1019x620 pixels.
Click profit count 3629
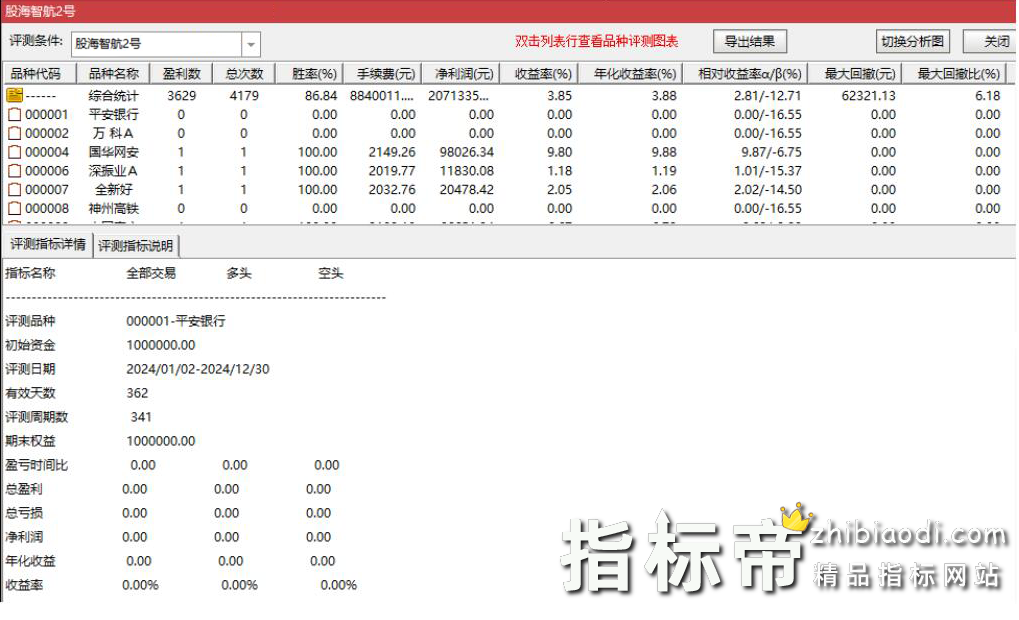[181, 96]
